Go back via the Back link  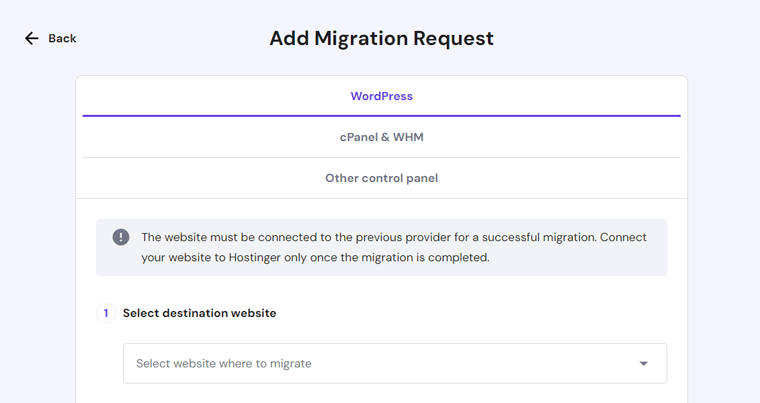coord(50,38)
